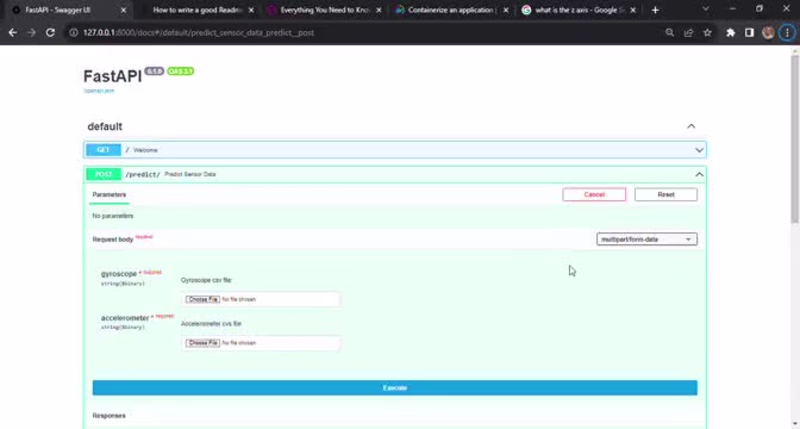Click the Responses heading
The width and height of the screenshot is (800, 429).
click(x=109, y=416)
